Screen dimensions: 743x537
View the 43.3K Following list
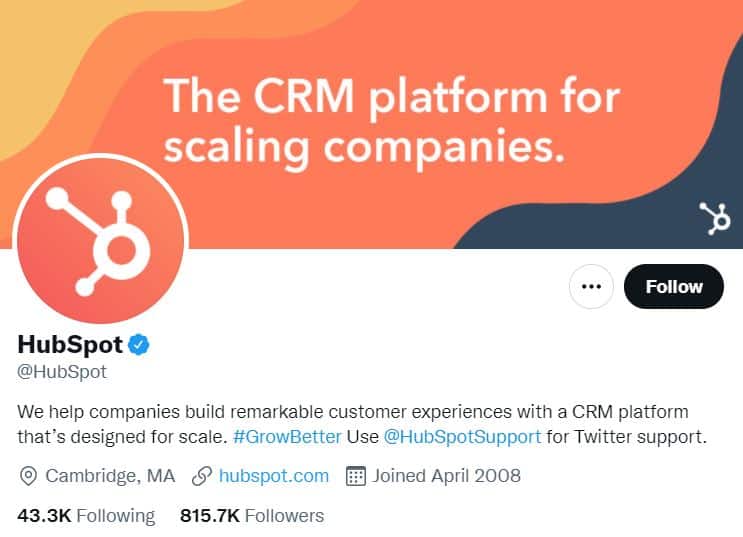click(x=86, y=516)
